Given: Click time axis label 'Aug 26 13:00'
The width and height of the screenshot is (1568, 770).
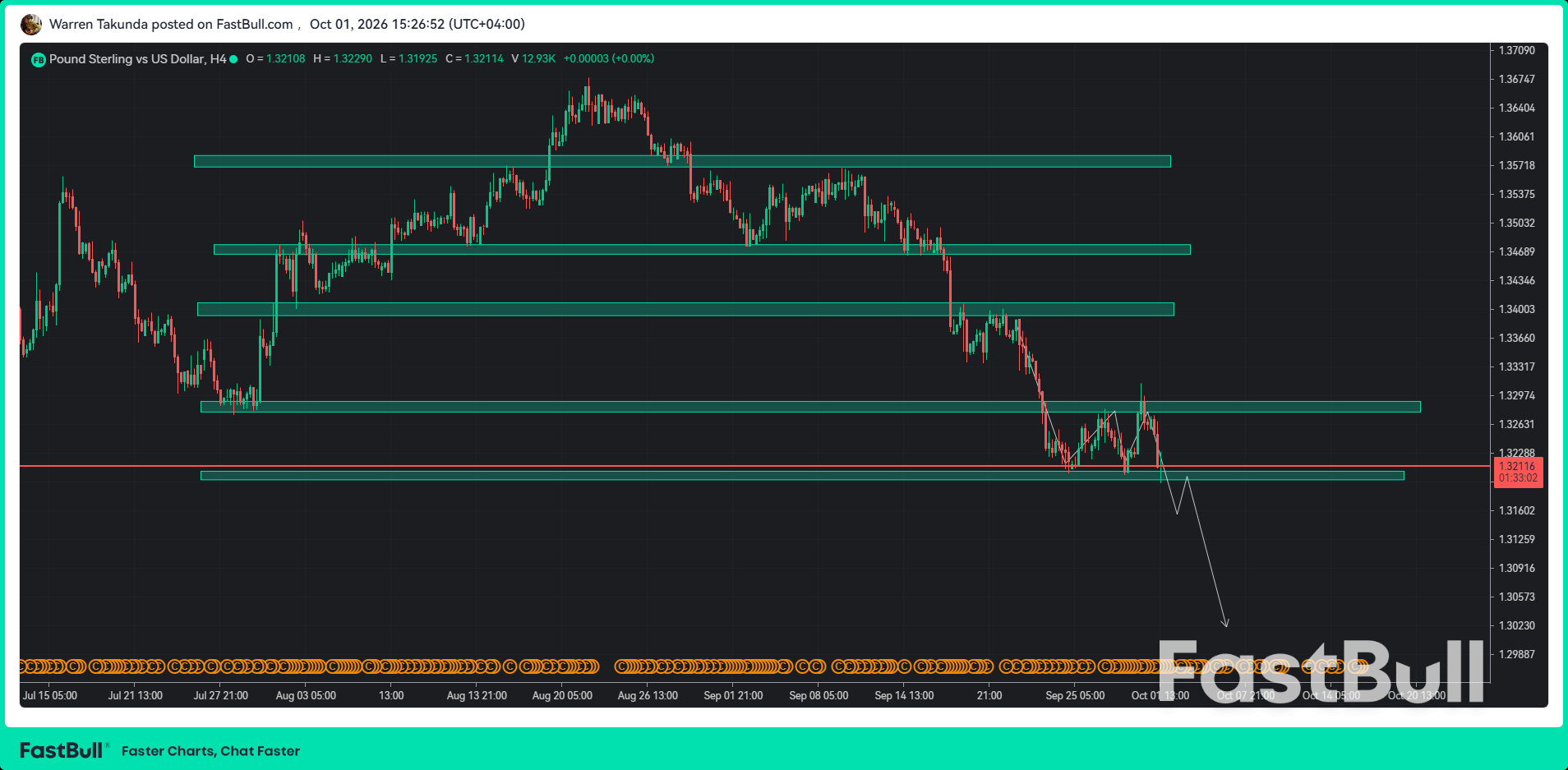Looking at the screenshot, I should (648, 695).
